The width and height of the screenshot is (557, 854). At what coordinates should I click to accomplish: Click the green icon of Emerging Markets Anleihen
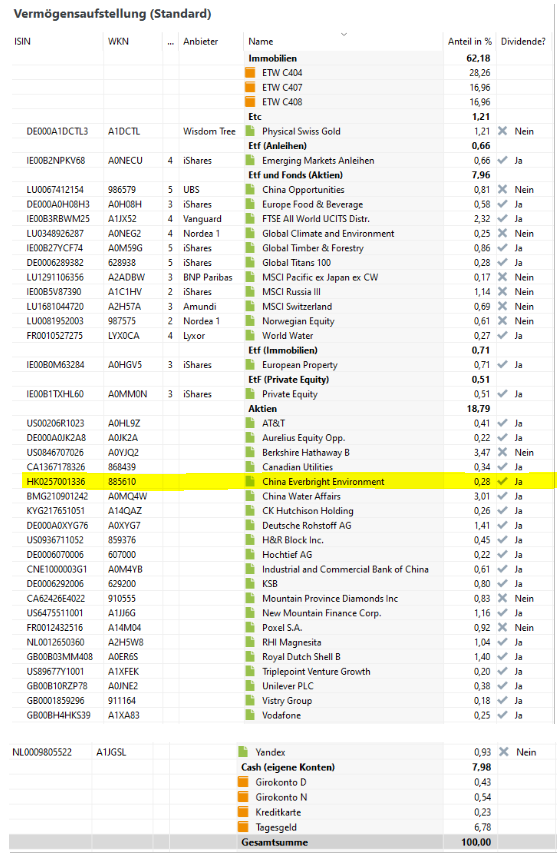250,160
